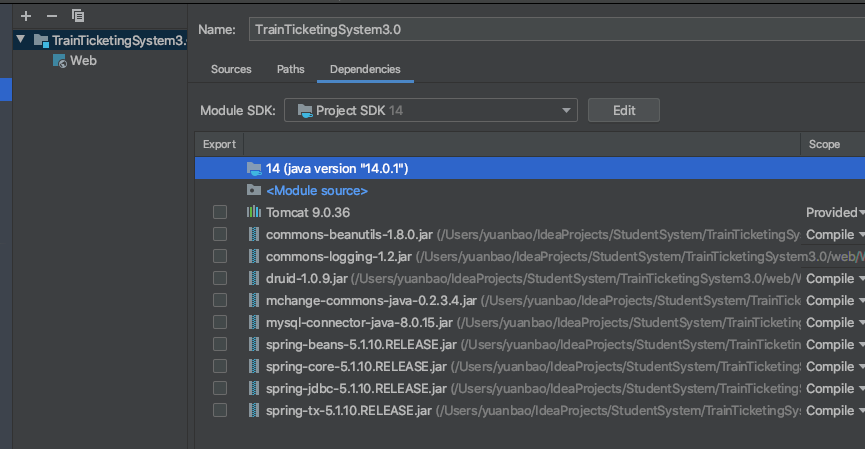Viewport: 865px width, 449px height.
Task: Change scope of mchange-commons-java jar
Action: (x=835, y=301)
